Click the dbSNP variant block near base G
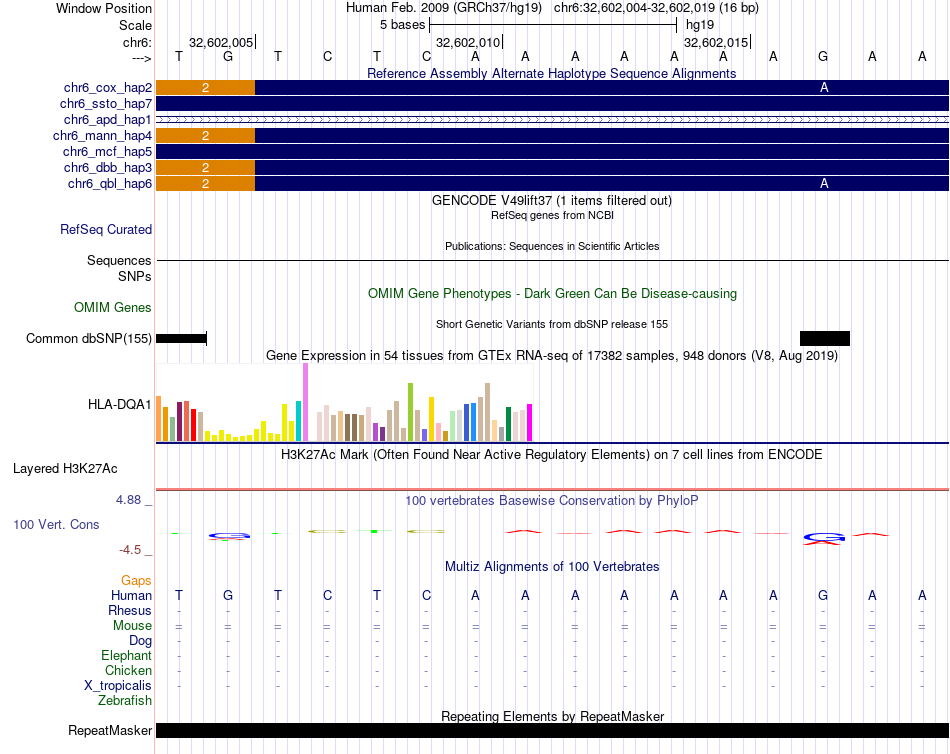Image resolution: width=950 pixels, height=754 pixels. pos(825,338)
